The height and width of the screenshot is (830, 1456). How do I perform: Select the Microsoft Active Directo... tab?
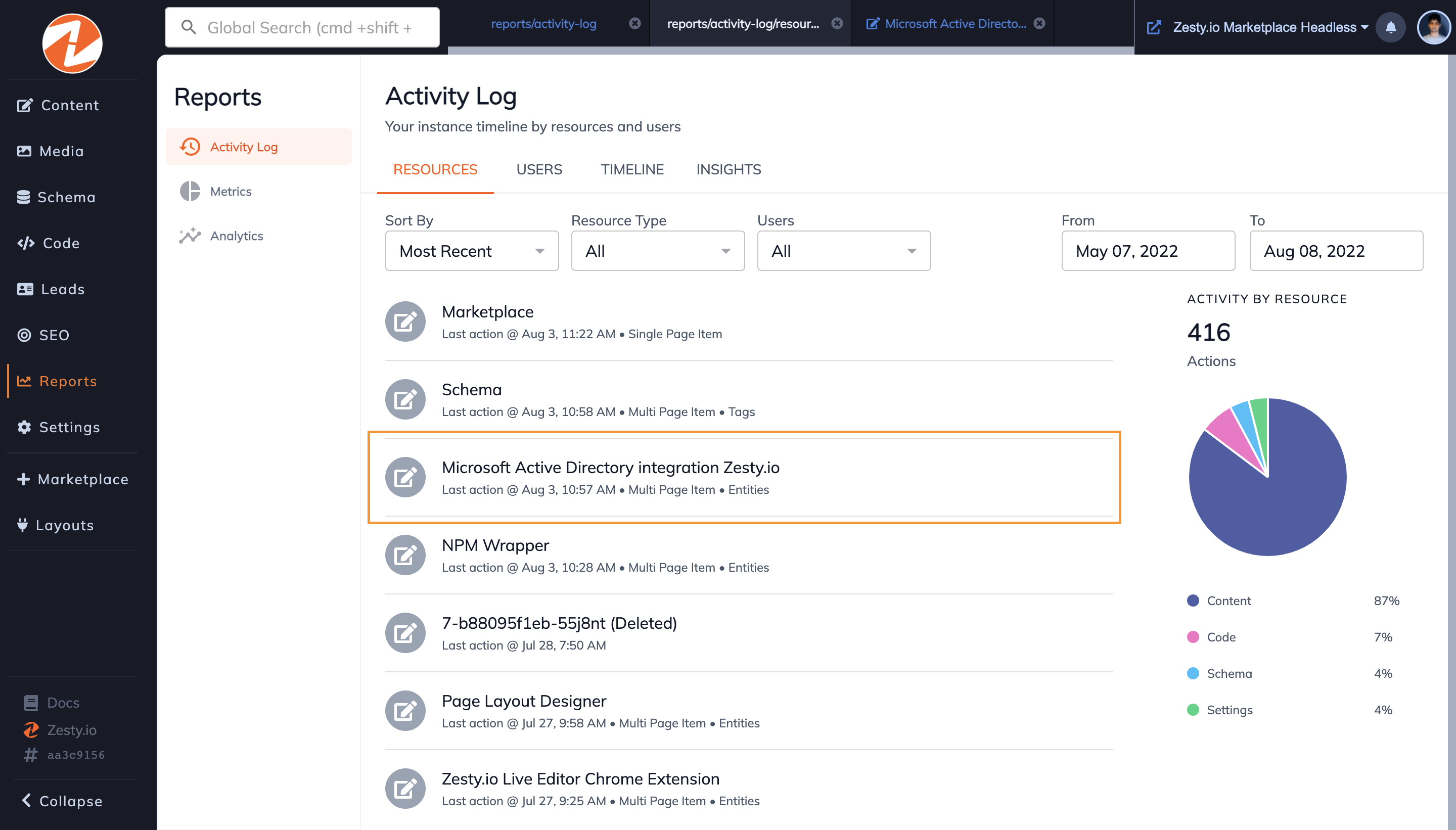pos(955,23)
